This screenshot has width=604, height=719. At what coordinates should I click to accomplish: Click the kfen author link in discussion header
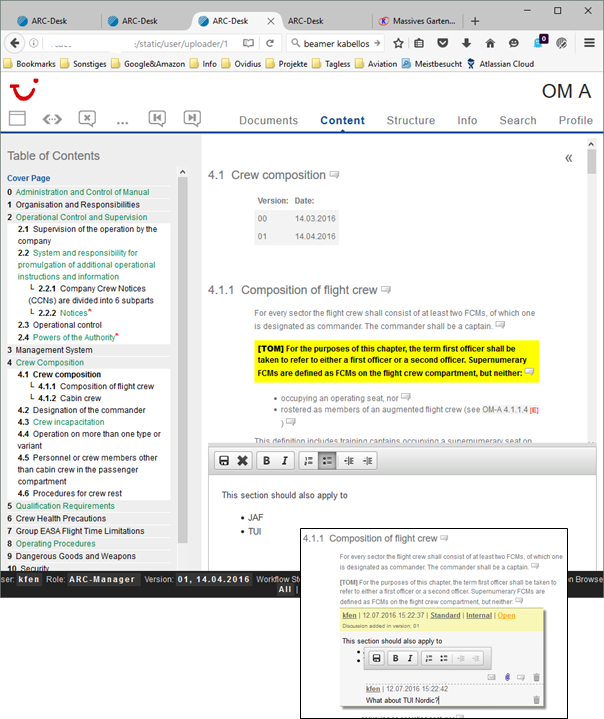click(x=349, y=615)
